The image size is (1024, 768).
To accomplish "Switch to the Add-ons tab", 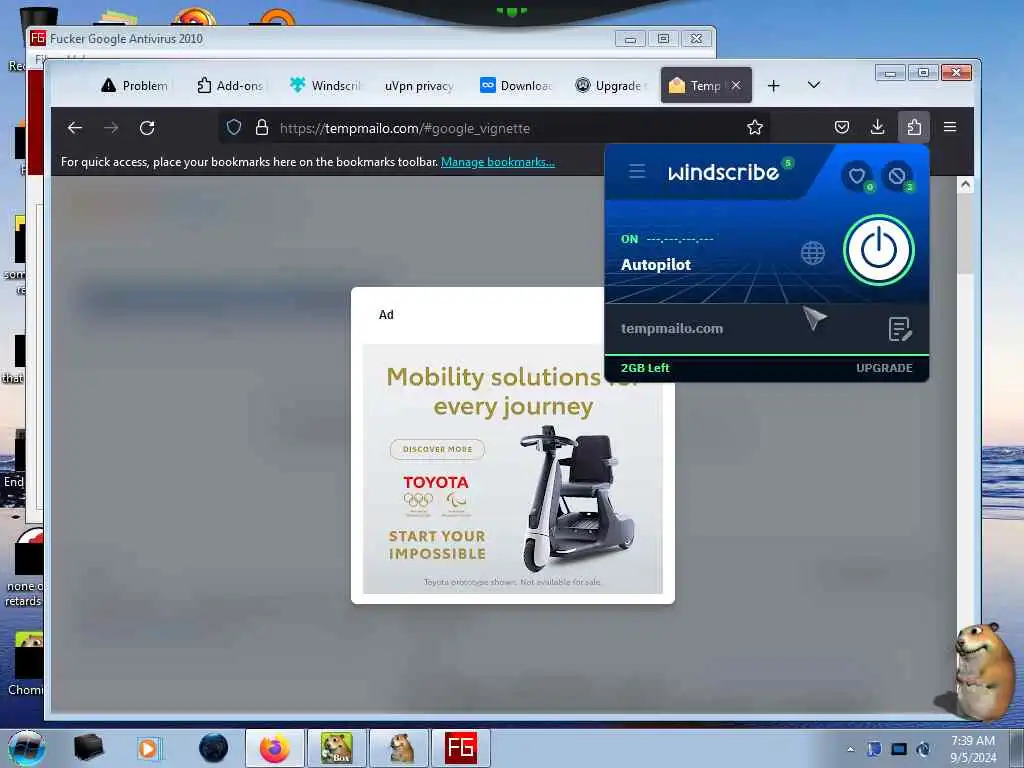I will tap(230, 86).
